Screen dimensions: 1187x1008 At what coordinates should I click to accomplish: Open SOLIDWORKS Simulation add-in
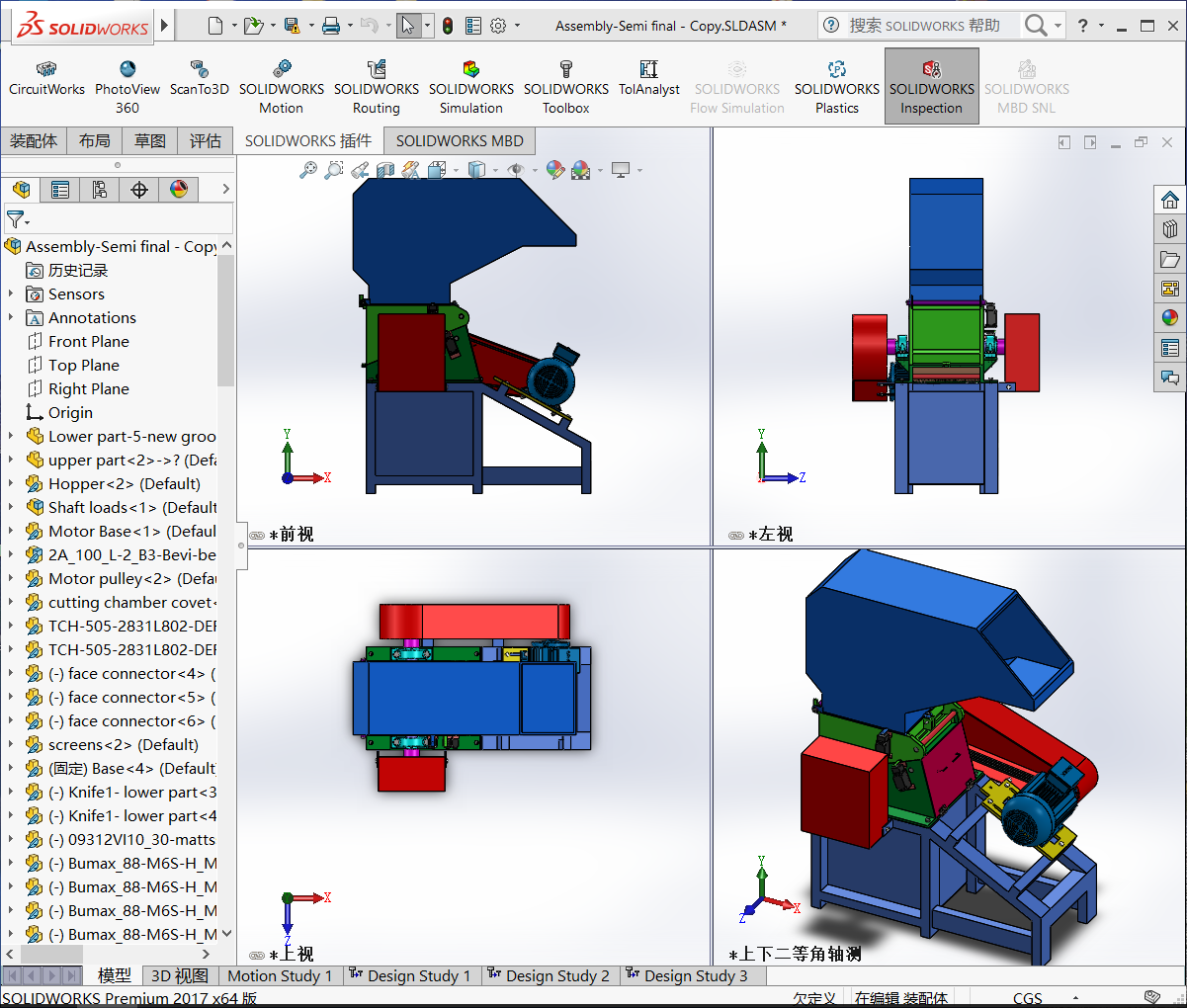pyautogui.click(x=471, y=88)
